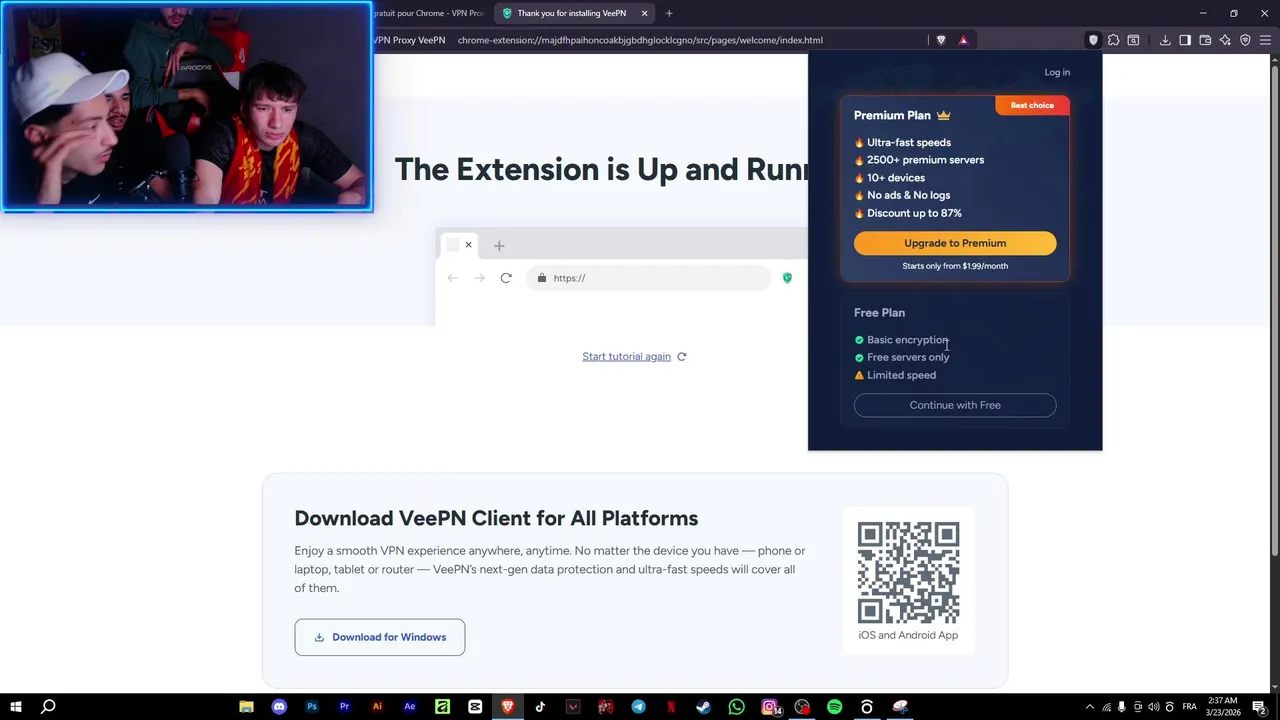Open WhatsApp from the taskbar
This screenshot has width=1280, height=720.
click(736, 707)
